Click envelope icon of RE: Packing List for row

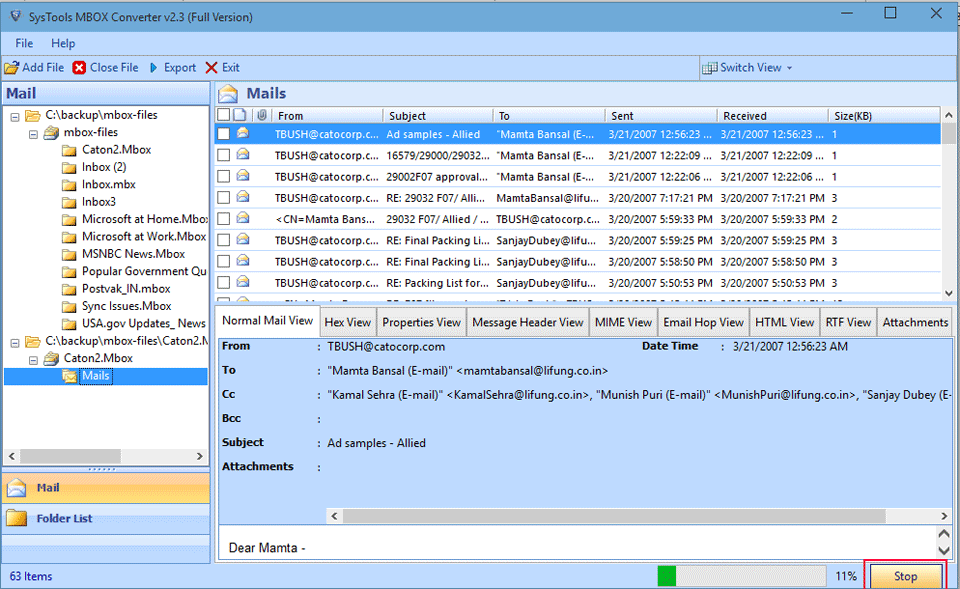(x=243, y=282)
